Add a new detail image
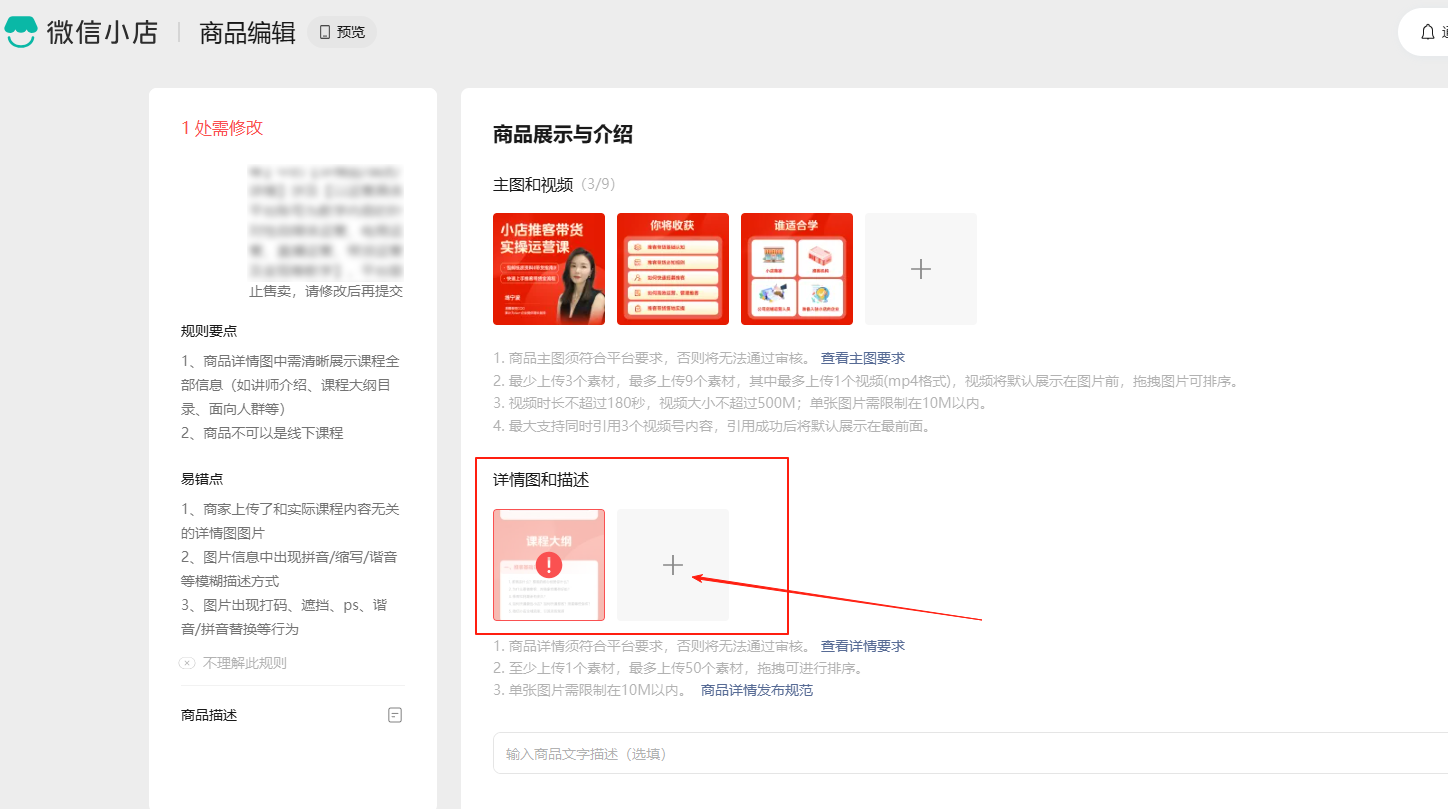 pyautogui.click(x=673, y=565)
